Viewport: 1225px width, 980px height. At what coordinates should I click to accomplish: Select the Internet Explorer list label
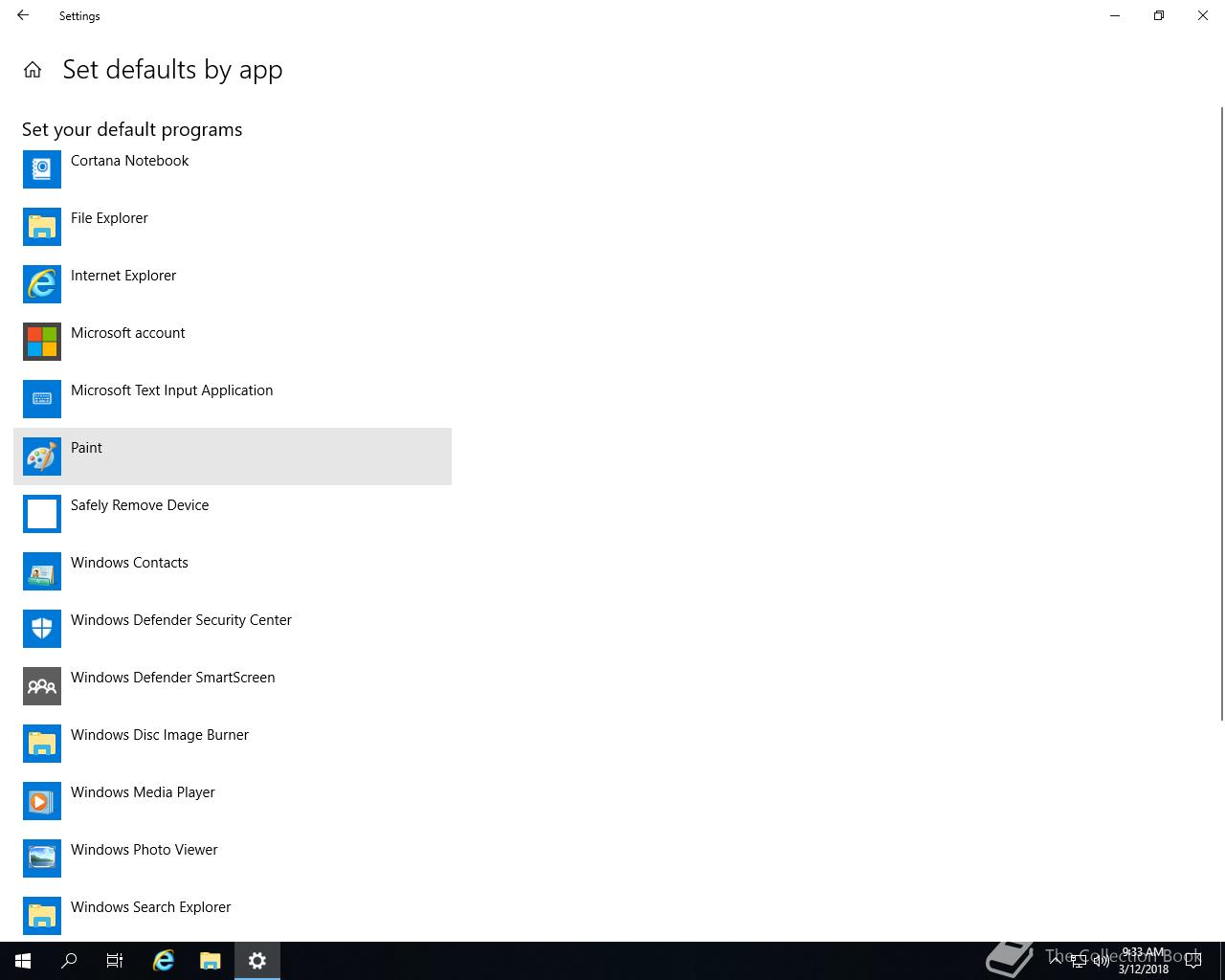[x=123, y=276]
